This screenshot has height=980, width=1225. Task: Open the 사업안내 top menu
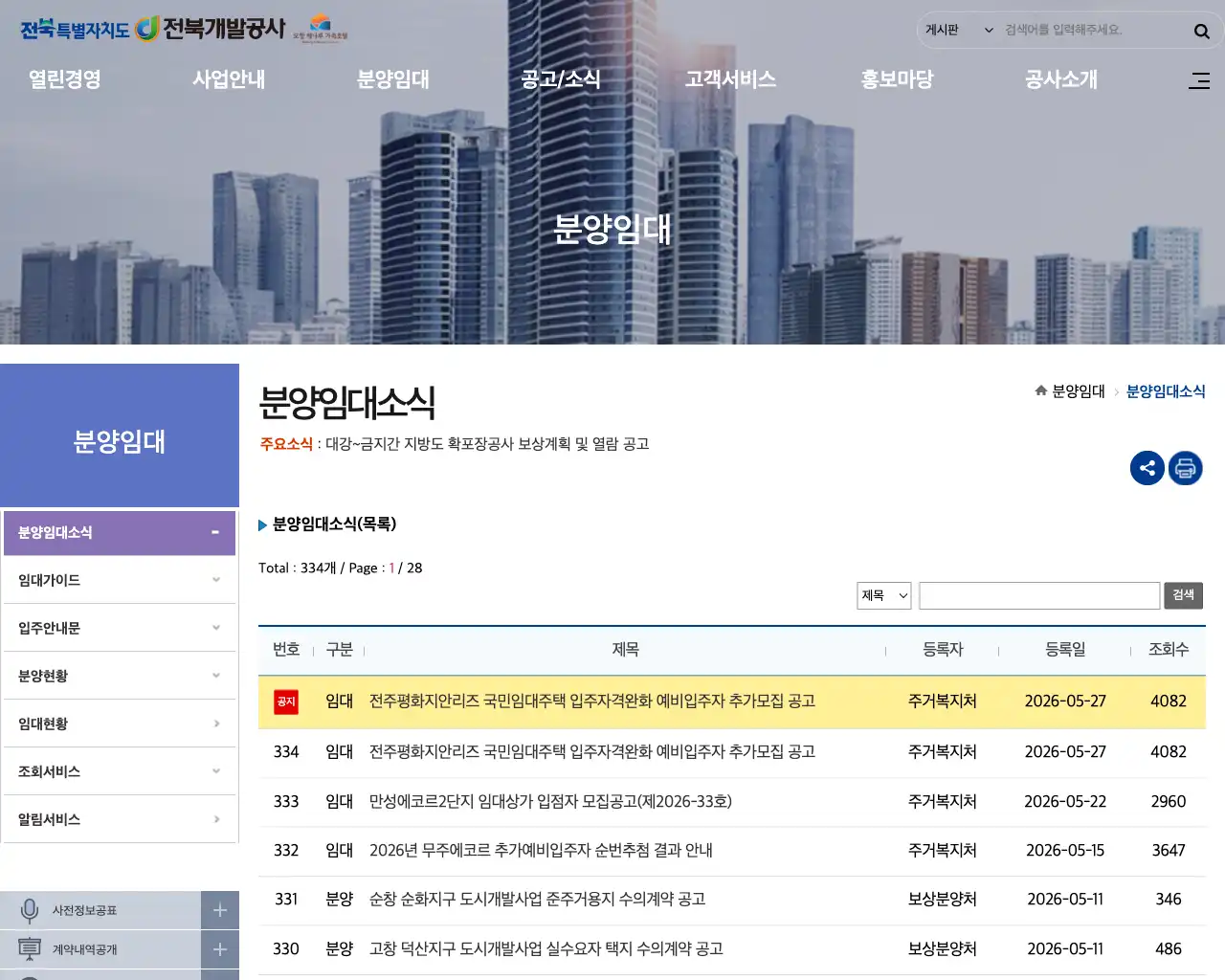[229, 79]
